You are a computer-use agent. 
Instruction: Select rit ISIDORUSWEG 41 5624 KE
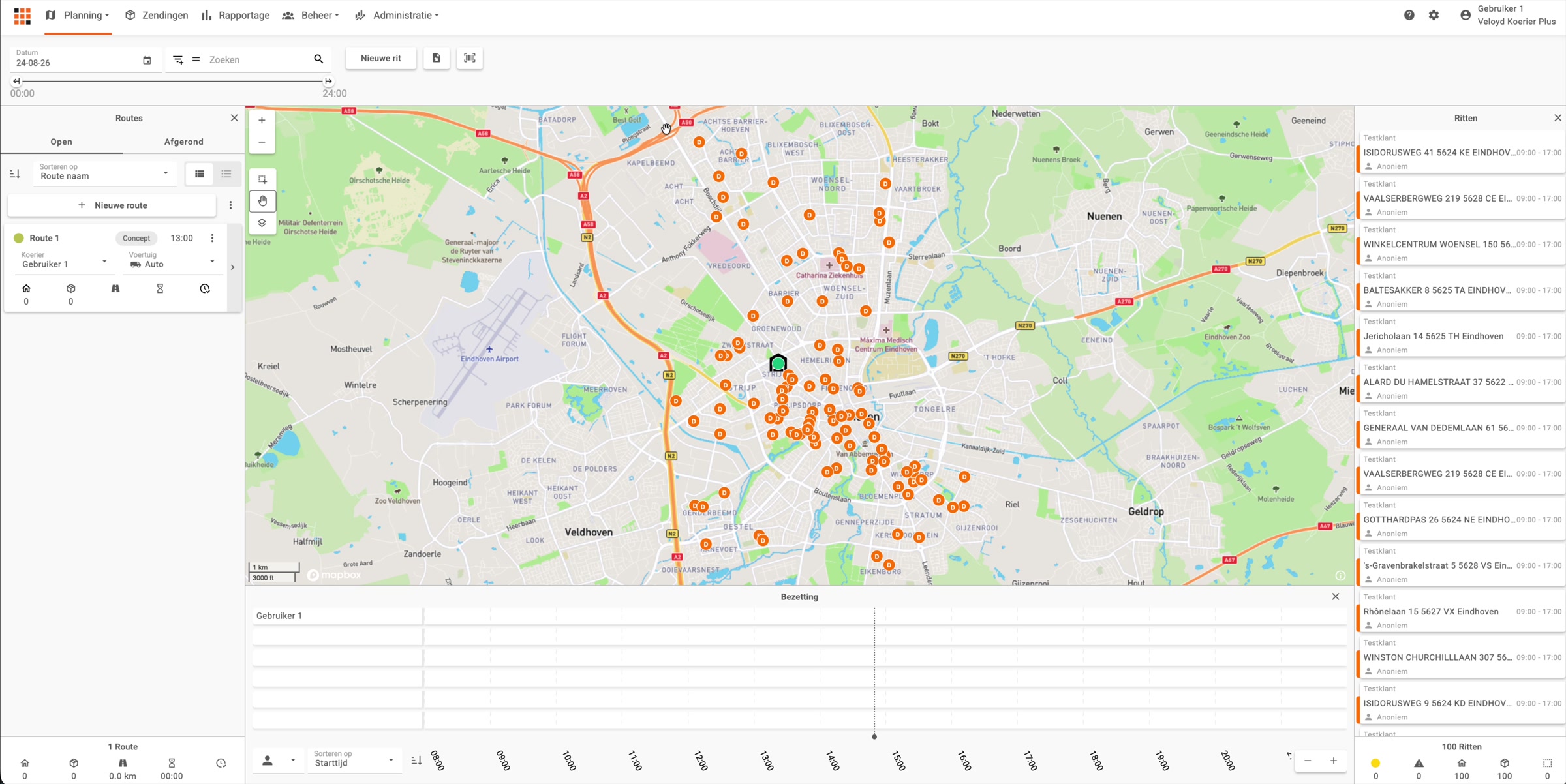[x=1462, y=153]
